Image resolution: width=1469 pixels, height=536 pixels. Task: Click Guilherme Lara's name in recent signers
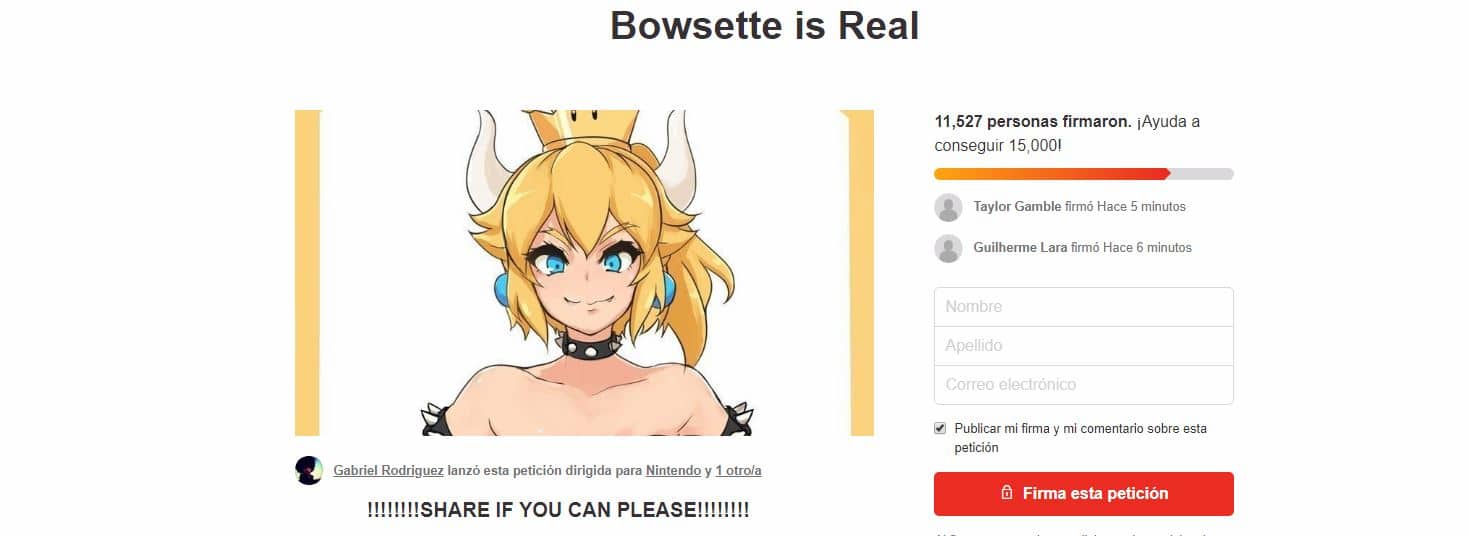pyautogui.click(x=1020, y=247)
